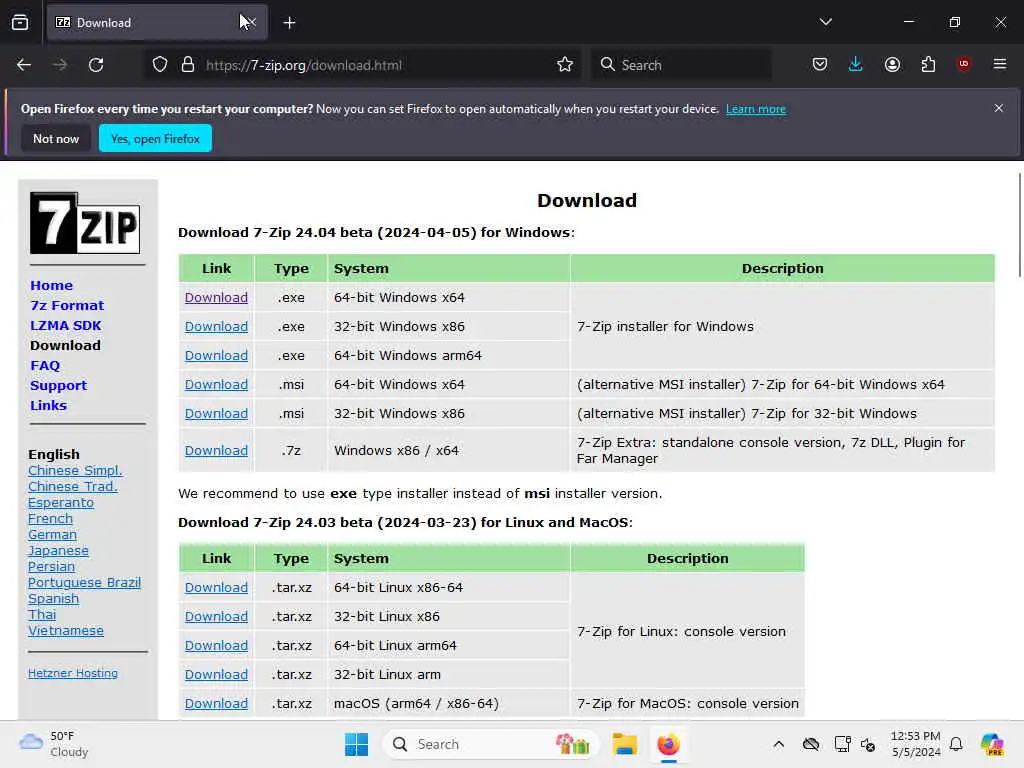The image size is (1024, 768).
Task: Open the Extensions puzzle icon
Action: click(928, 65)
